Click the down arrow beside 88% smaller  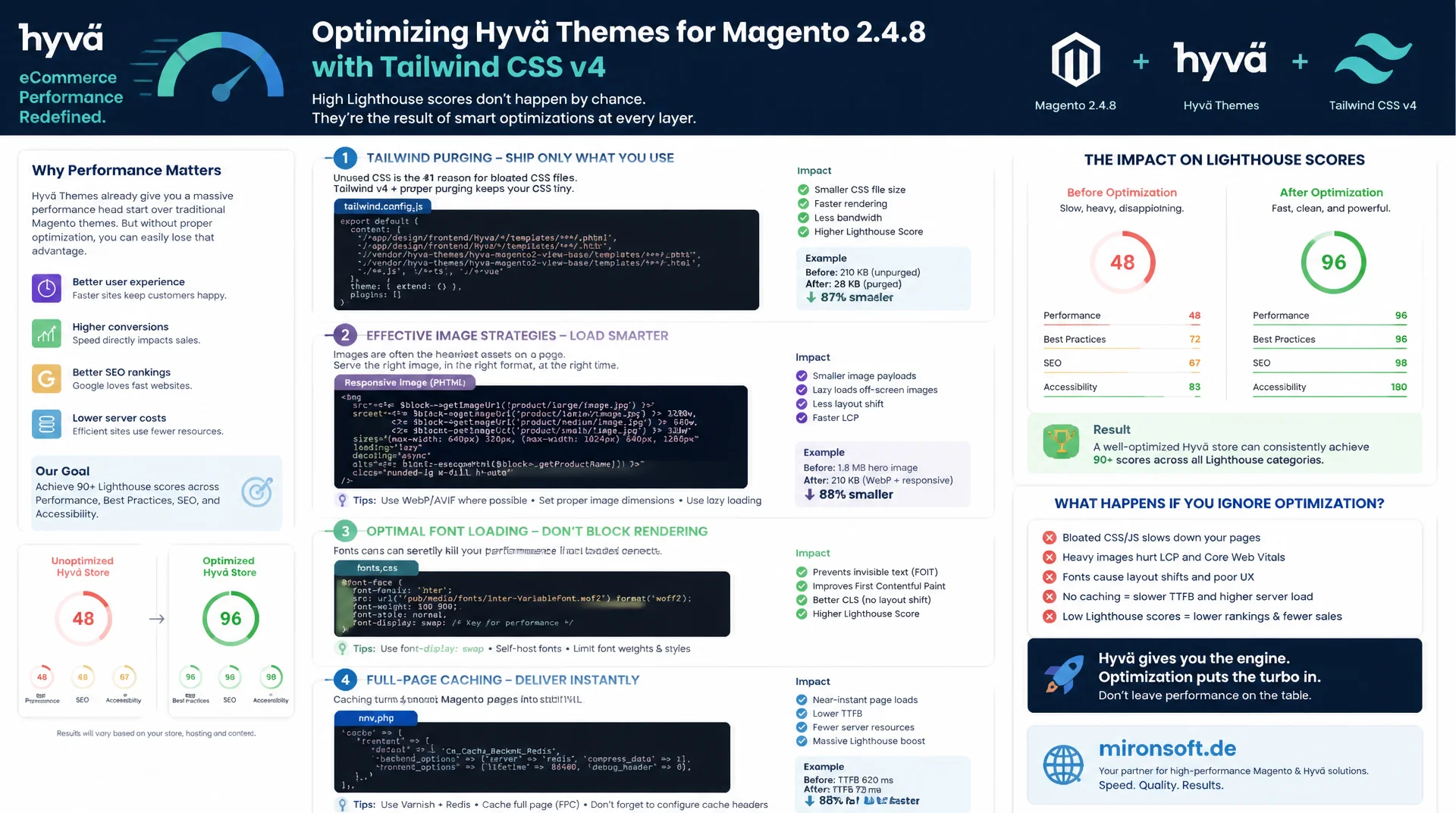click(x=810, y=494)
